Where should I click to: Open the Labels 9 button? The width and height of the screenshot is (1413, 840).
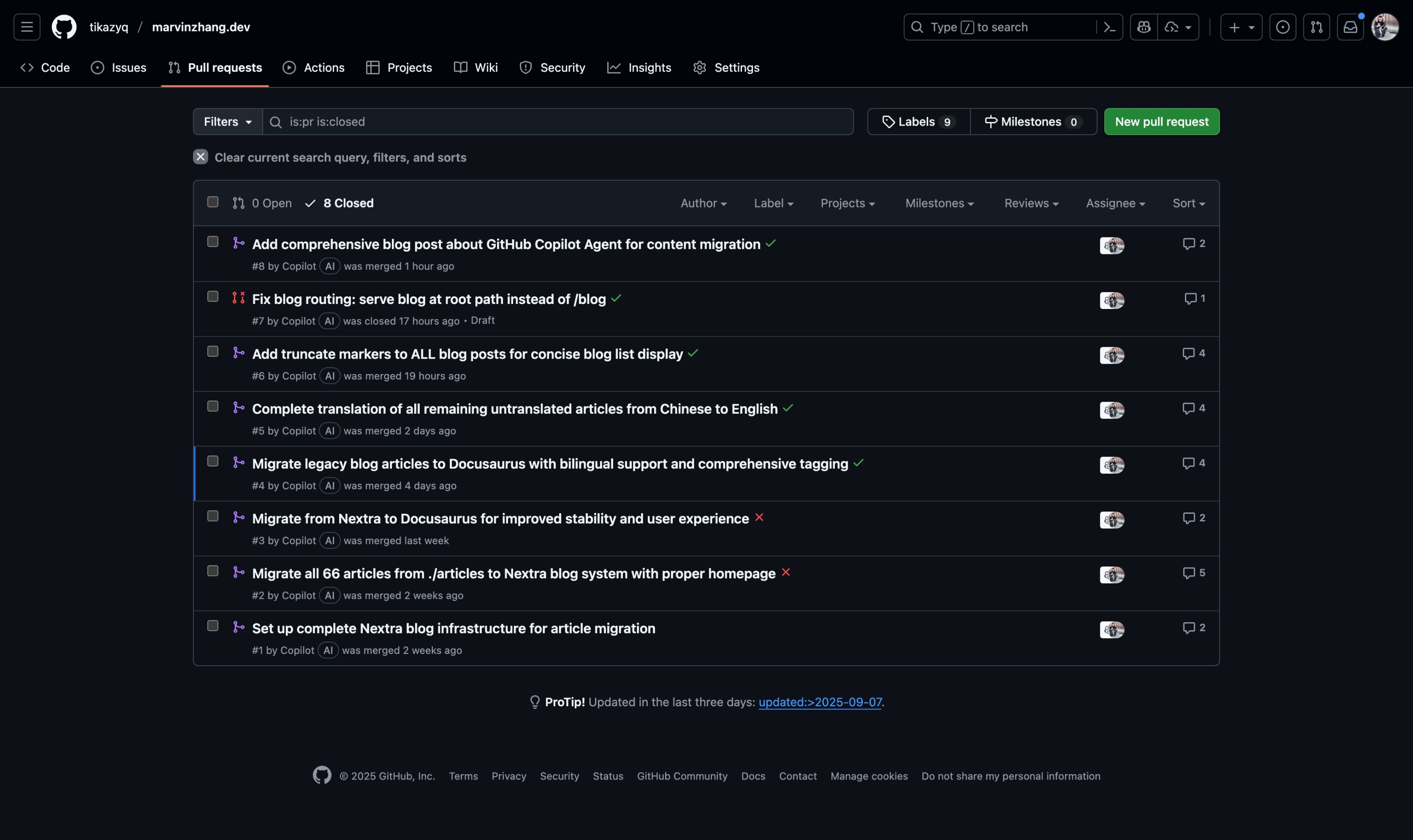click(x=919, y=121)
